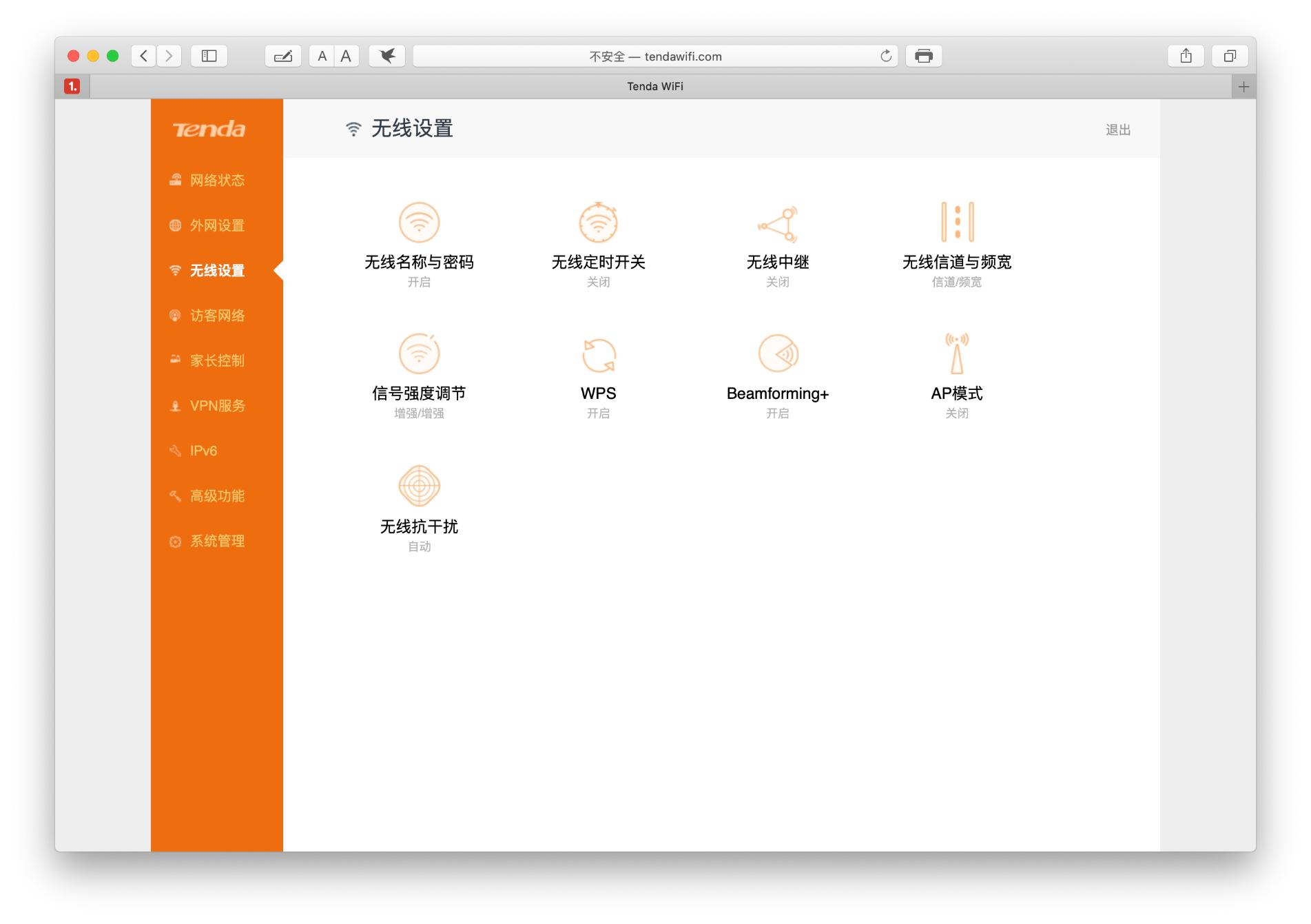Go to 高级功能 in sidebar
Viewport: 1311px width, 924px height.
pos(217,496)
